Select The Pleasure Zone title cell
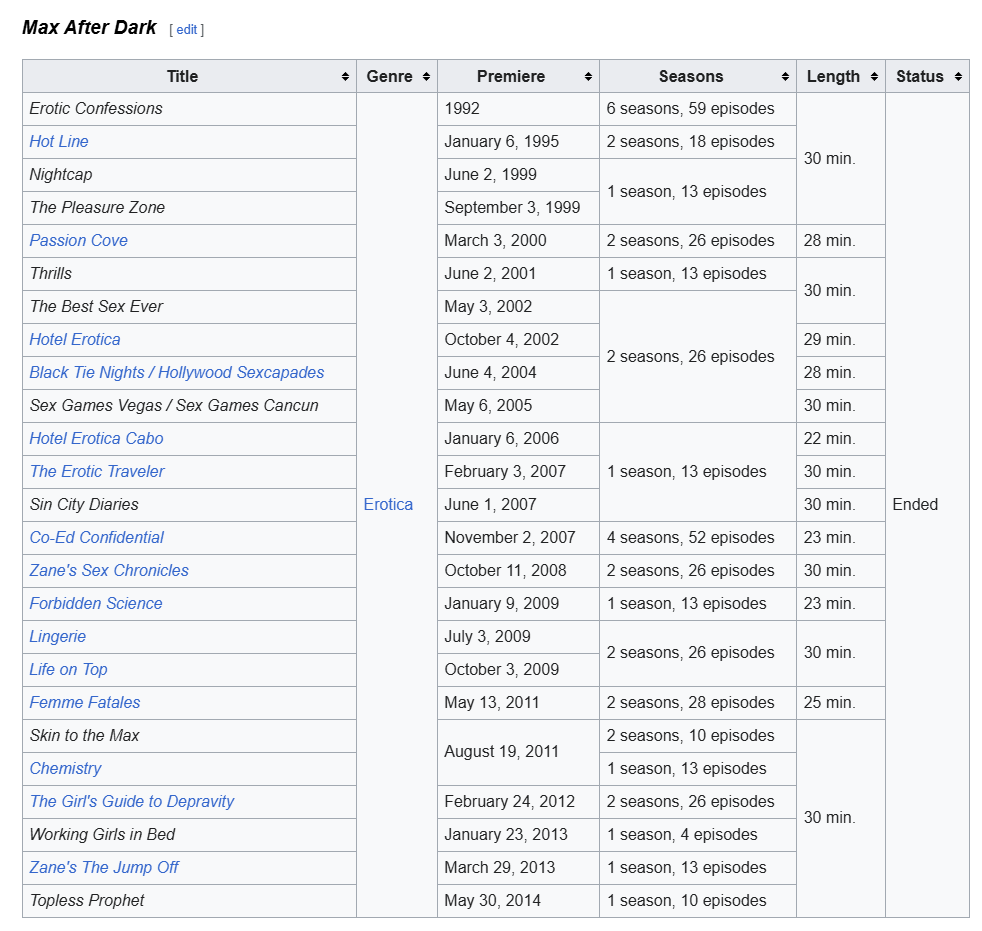This screenshot has width=982, height=931. (x=189, y=208)
